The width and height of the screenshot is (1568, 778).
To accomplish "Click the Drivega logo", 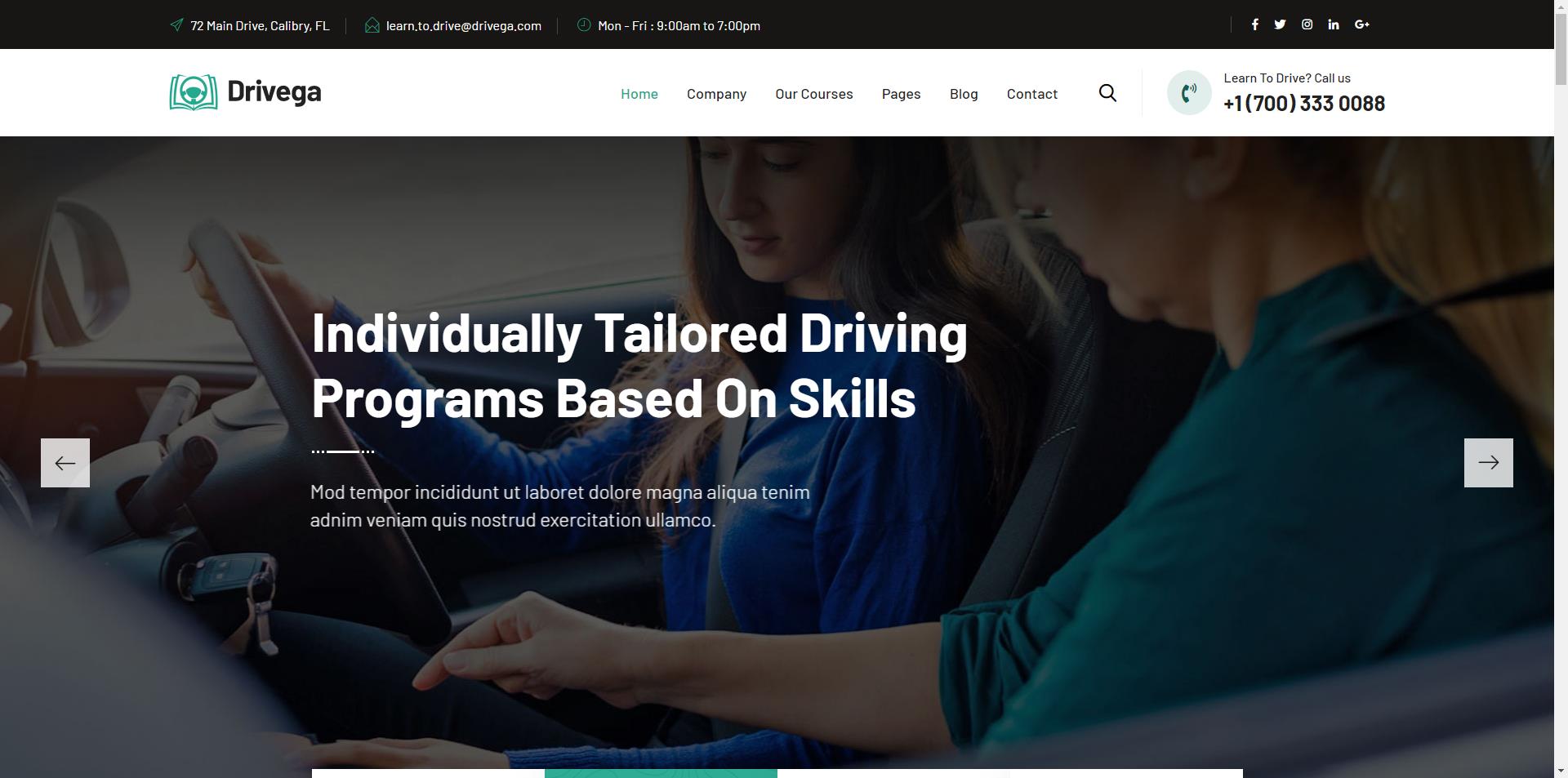I will pos(245,92).
